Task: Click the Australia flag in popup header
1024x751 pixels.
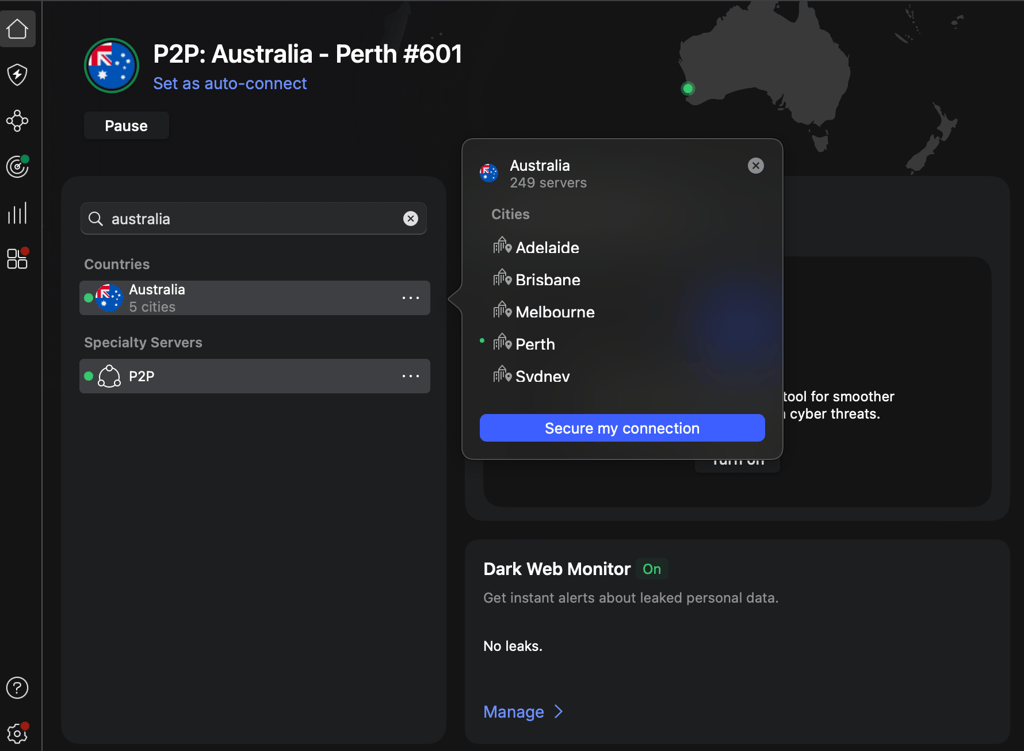Action: pyautogui.click(x=488, y=173)
